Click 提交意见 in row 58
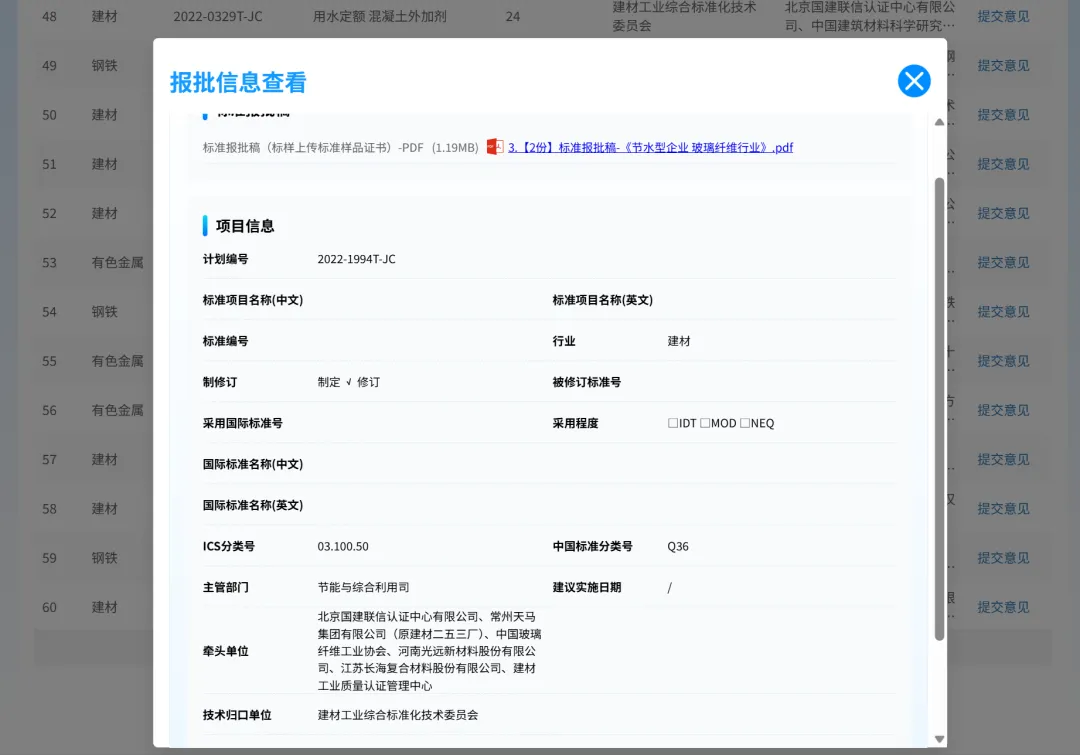Screen dimensions: 1080x755 click(1003, 509)
